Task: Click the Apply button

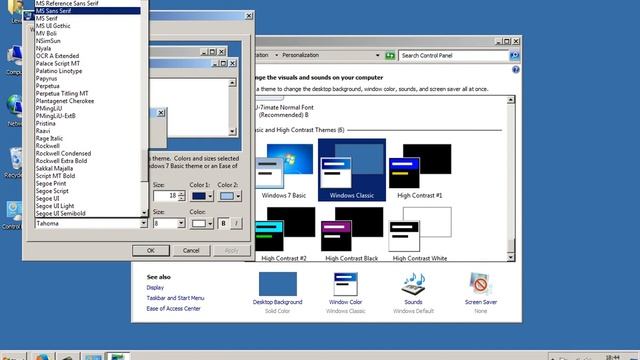Action: click(x=231, y=251)
